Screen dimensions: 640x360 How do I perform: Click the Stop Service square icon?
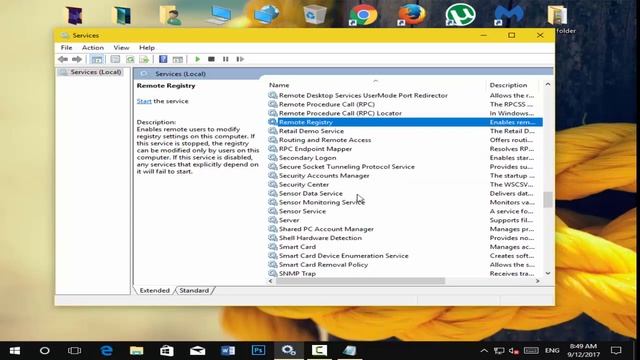211,59
